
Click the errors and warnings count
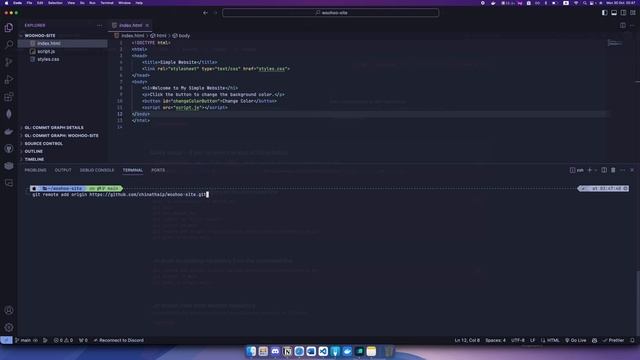click(x=63, y=340)
